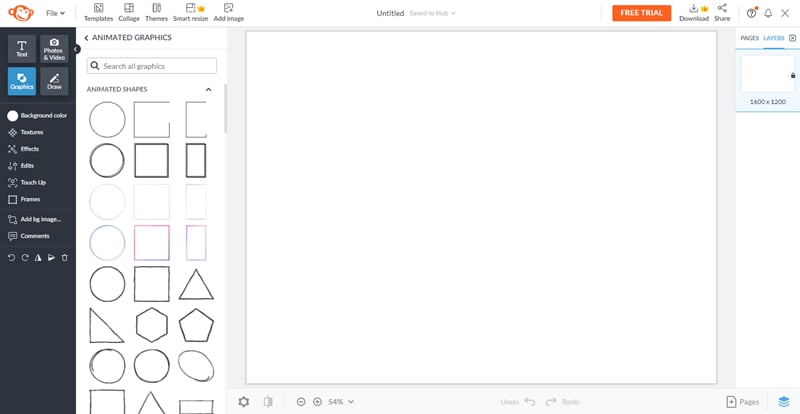800x414 pixels.
Task: Switch to the LAYERS tab
Action: click(773, 38)
